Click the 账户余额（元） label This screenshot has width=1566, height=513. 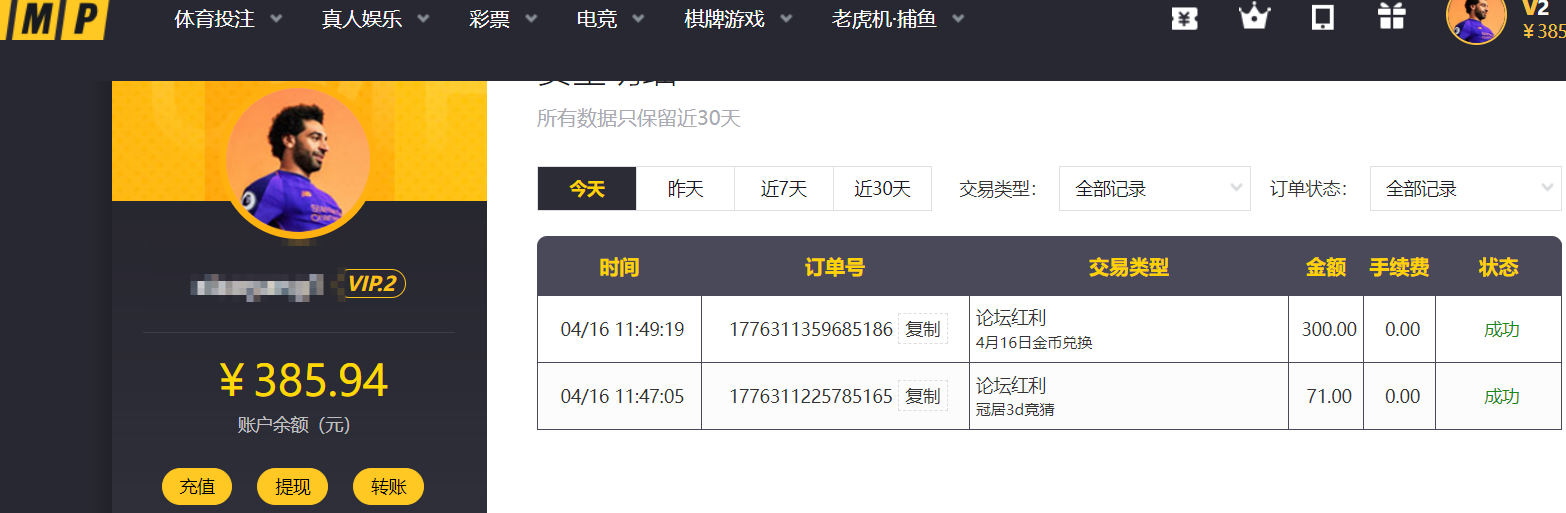(x=295, y=425)
